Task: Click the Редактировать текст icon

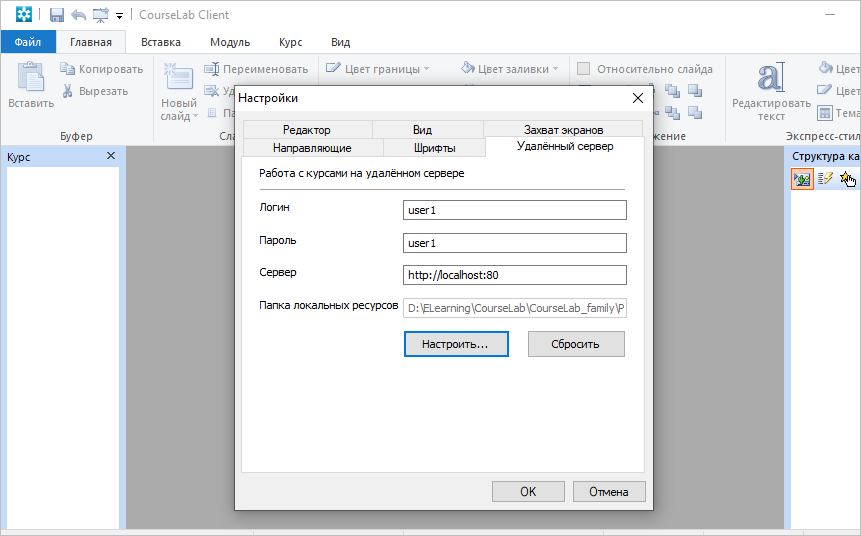Action: point(771,77)
